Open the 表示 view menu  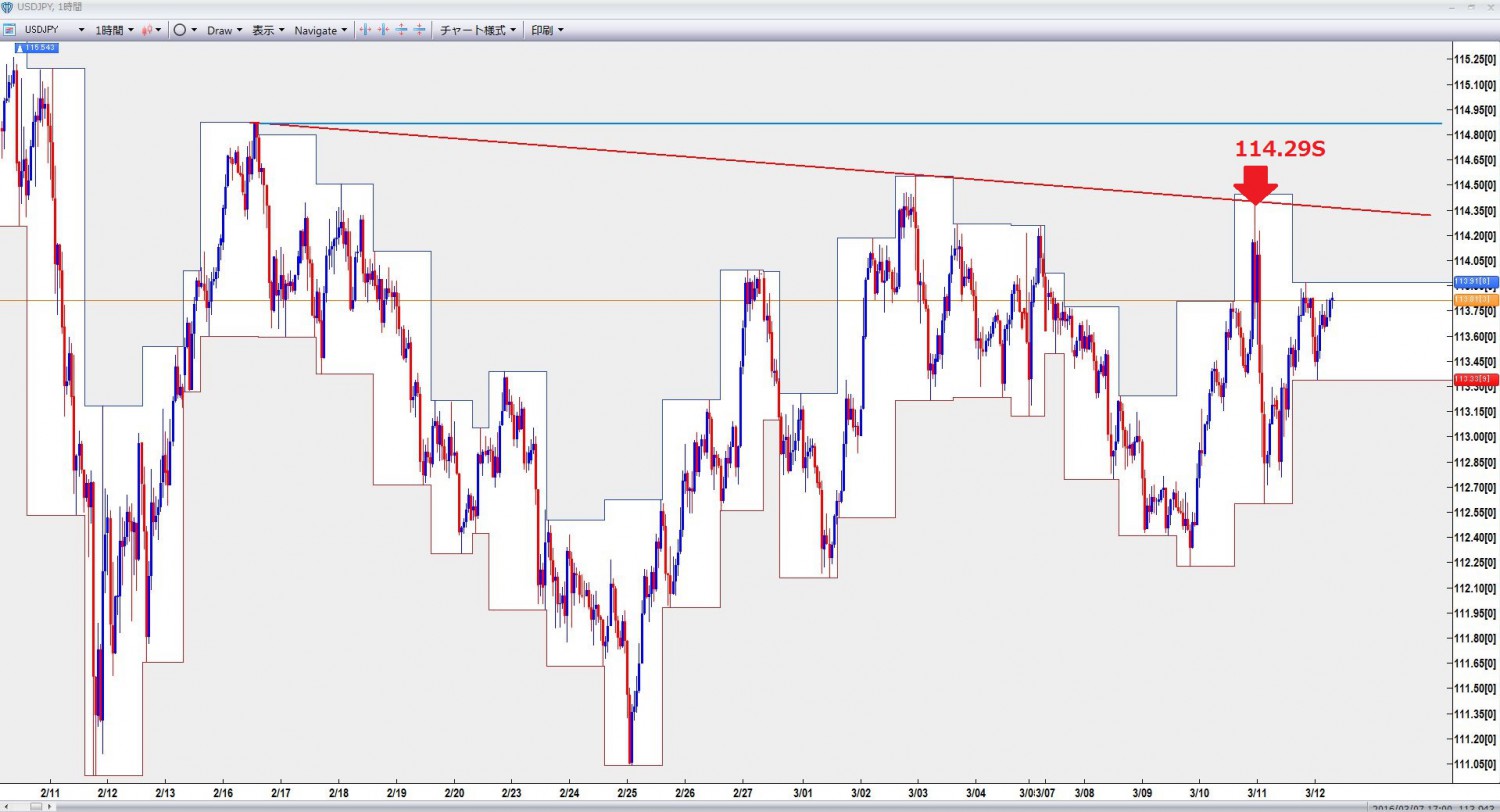point(268,30)
